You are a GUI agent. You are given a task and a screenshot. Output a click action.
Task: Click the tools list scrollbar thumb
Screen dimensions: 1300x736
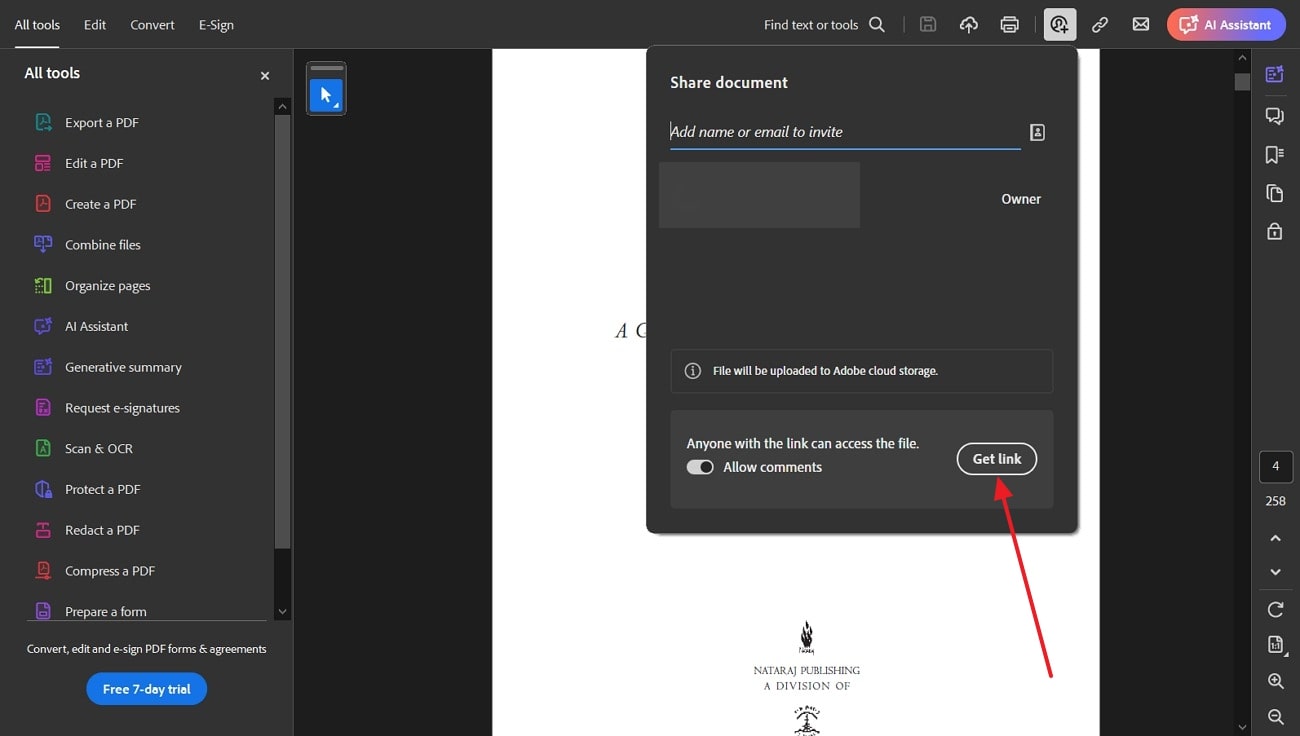click(283, 330)
